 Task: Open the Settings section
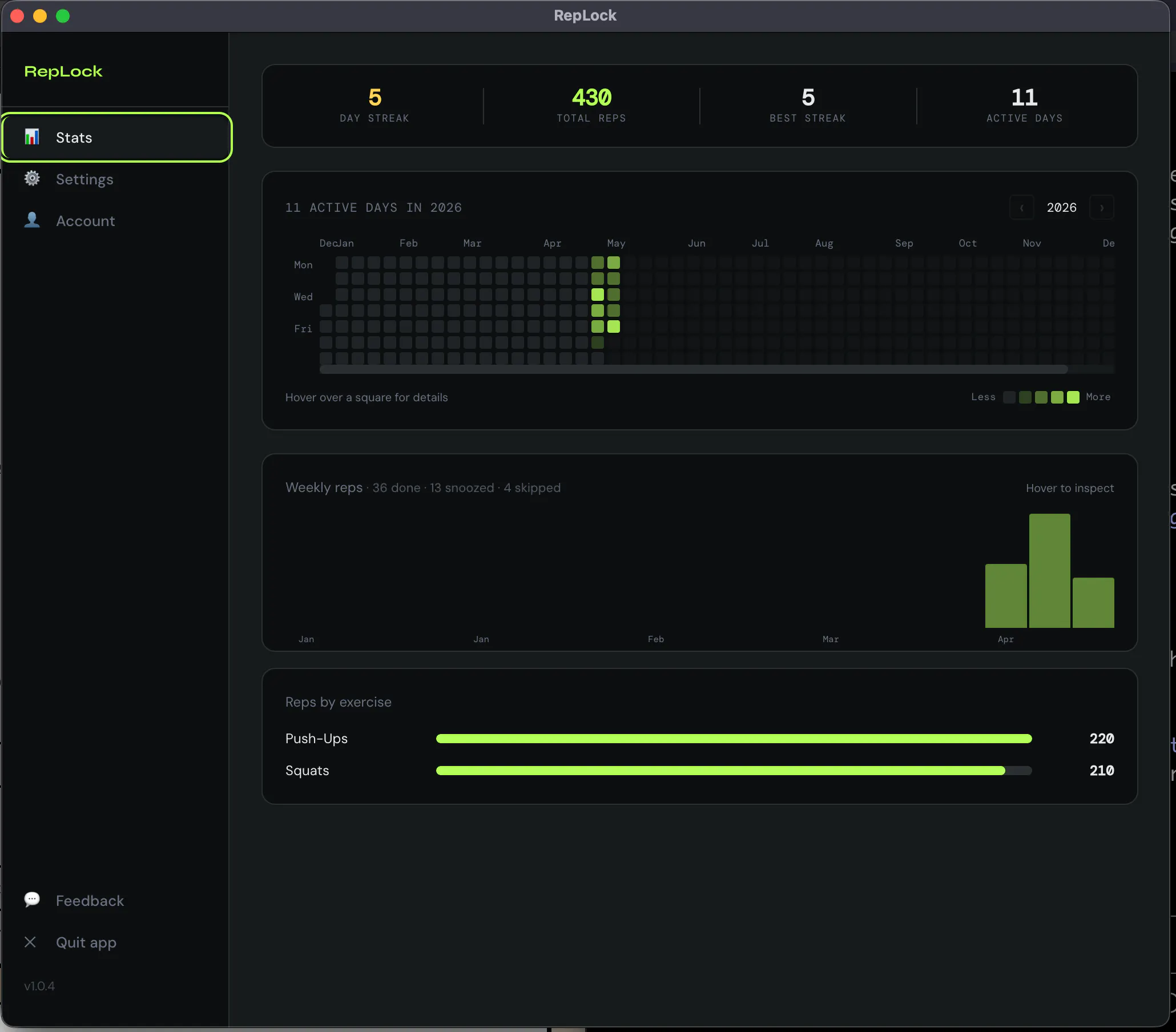[117, 179]
